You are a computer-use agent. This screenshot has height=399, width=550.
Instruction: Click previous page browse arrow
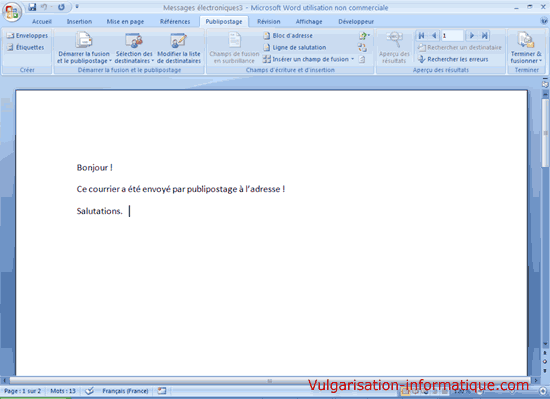tap(545, 353)
